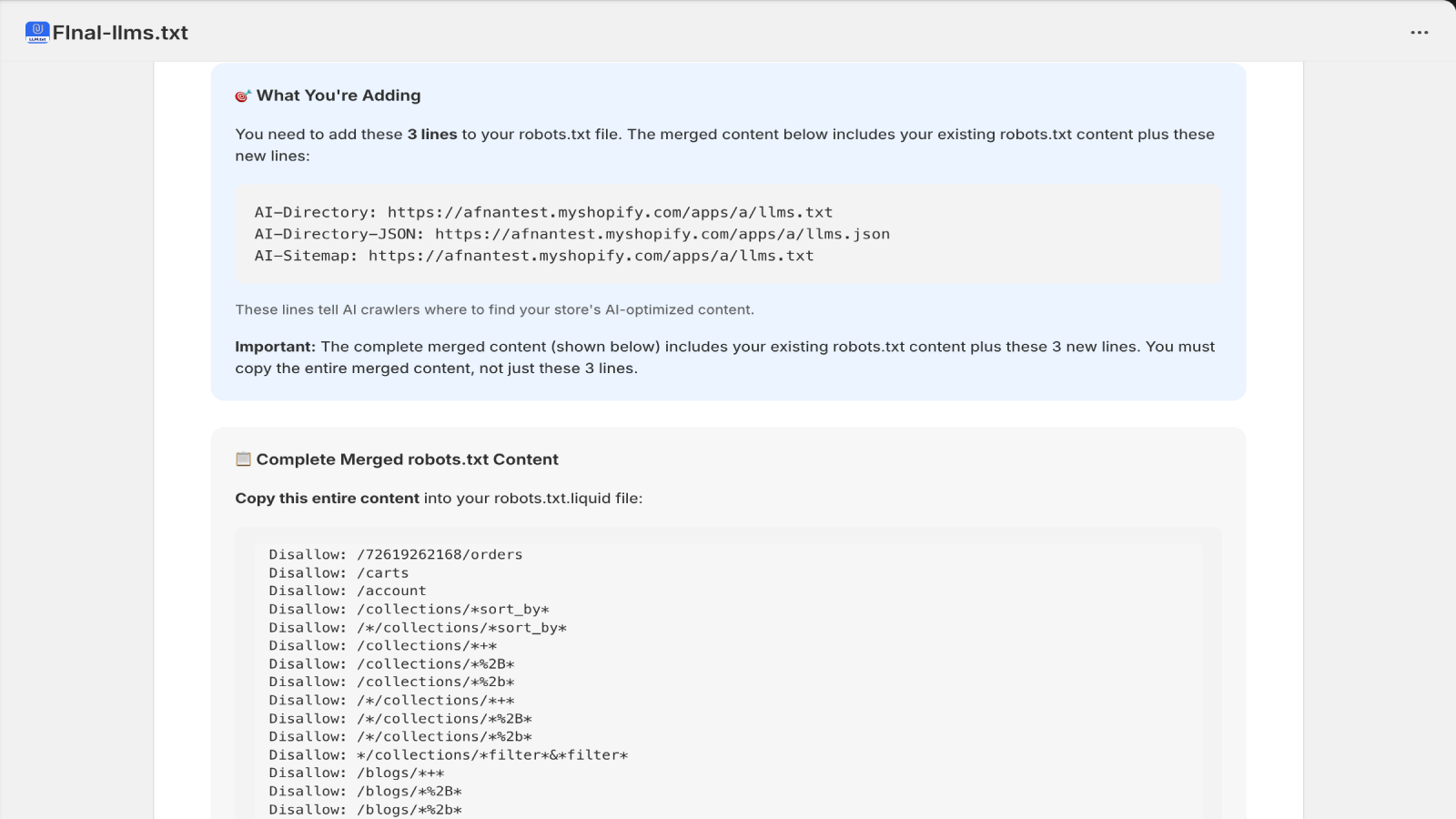This screenshot has height=819, width=1456.
Task: Expand the Complete Merged robots.txt section
Action: pos(408,460)
